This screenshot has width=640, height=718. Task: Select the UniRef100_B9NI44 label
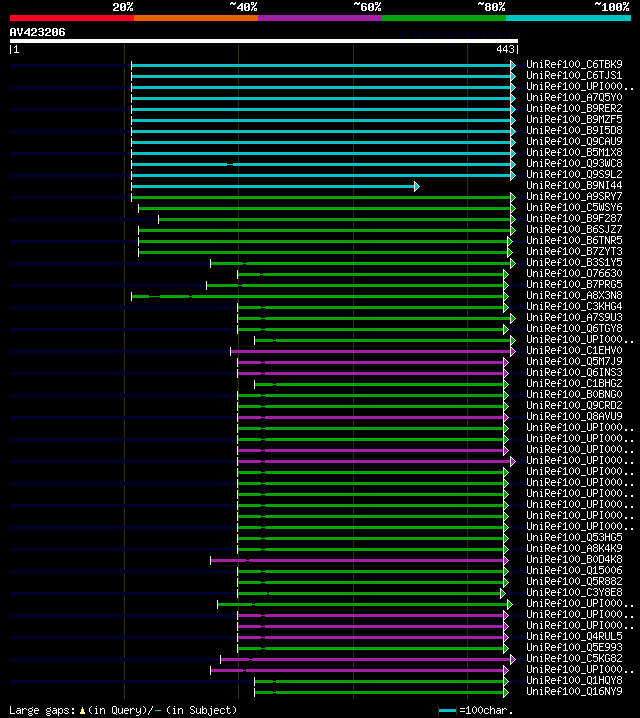click(574, 185)
